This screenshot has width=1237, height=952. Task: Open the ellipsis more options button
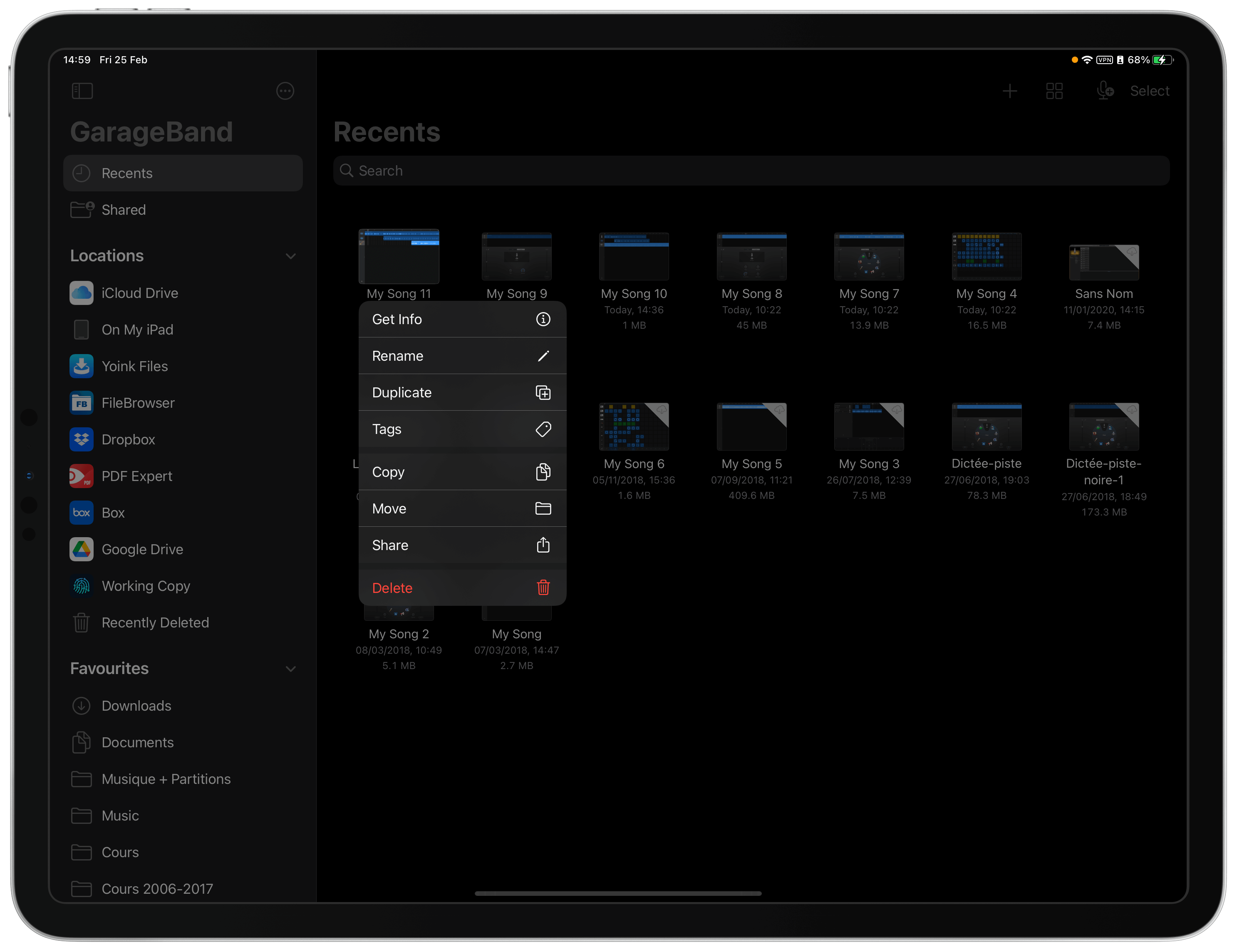tap(285, 91)
